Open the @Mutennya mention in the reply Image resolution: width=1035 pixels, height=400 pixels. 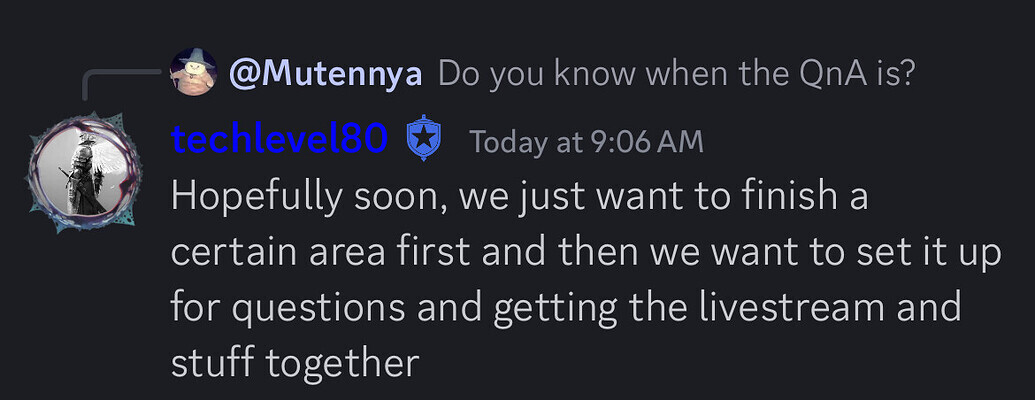tap(326, 73)
